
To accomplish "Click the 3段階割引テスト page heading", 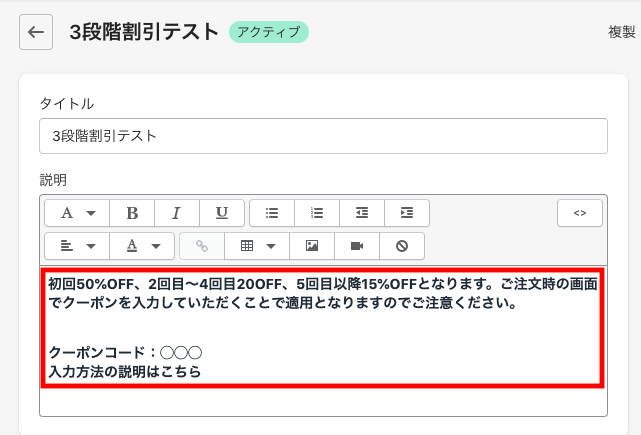I will tap(144, 32).
